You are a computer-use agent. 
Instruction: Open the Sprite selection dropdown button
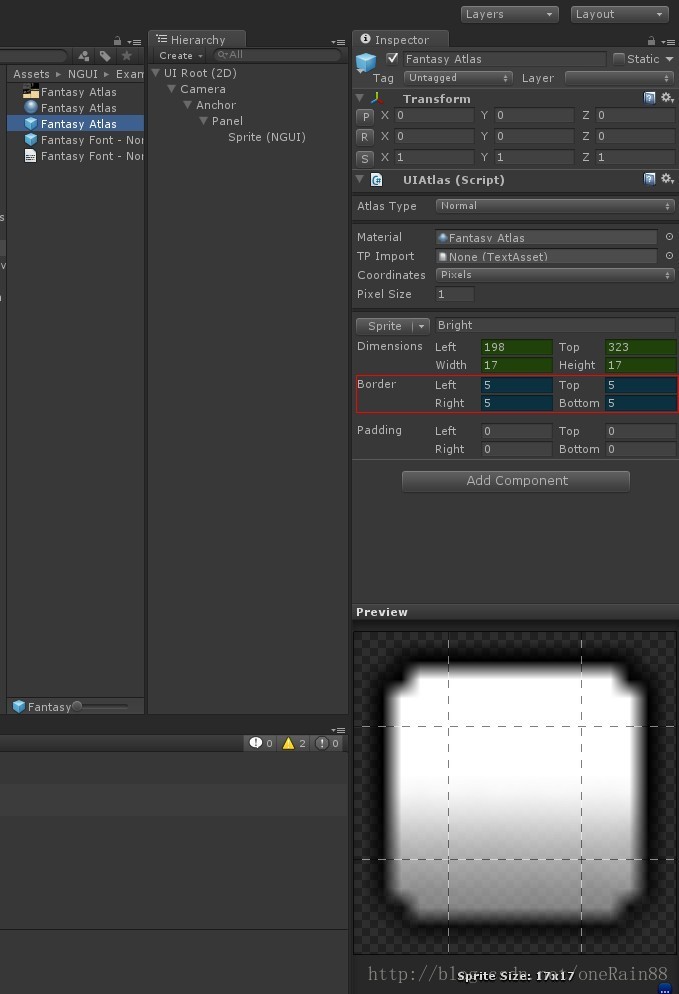392,326
